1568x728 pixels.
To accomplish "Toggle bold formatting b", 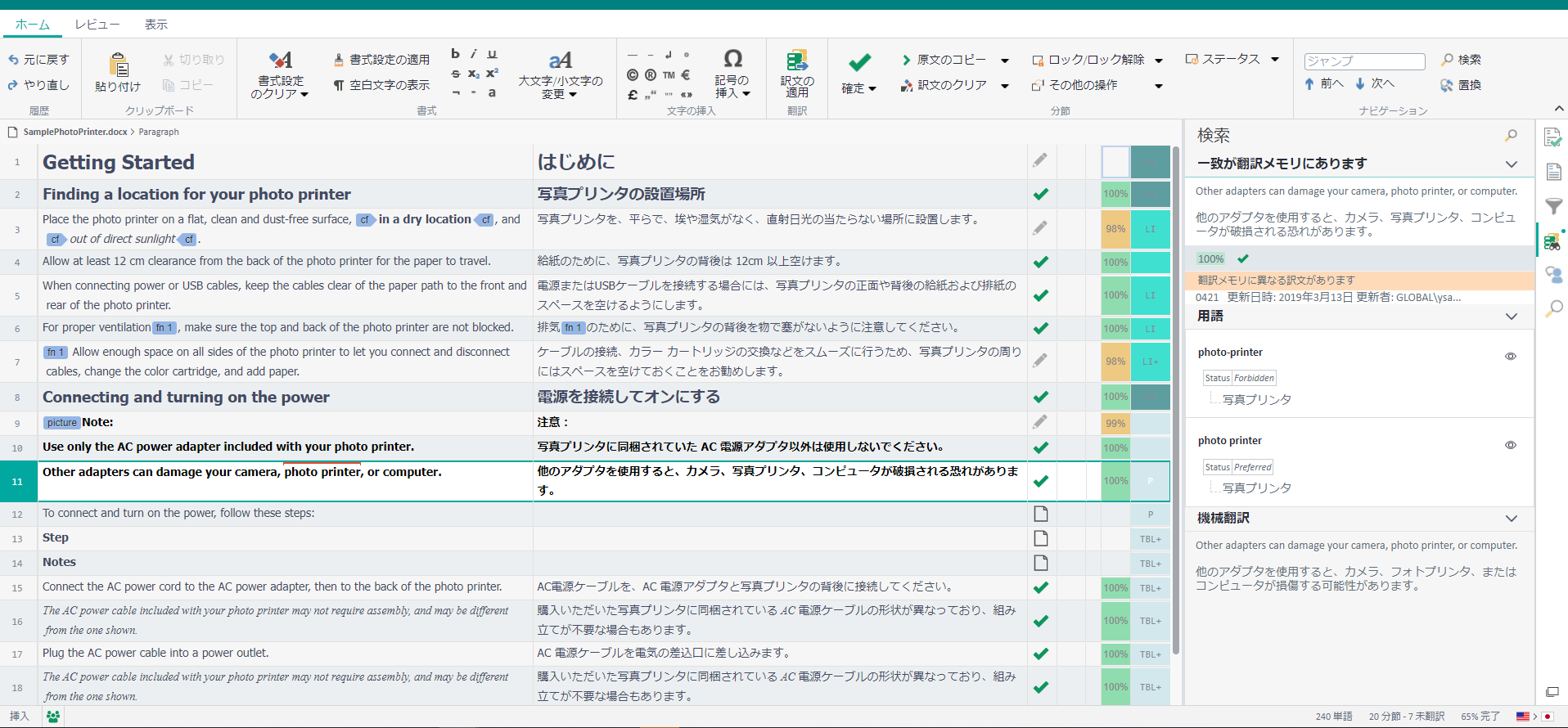I will pos(456,54).
